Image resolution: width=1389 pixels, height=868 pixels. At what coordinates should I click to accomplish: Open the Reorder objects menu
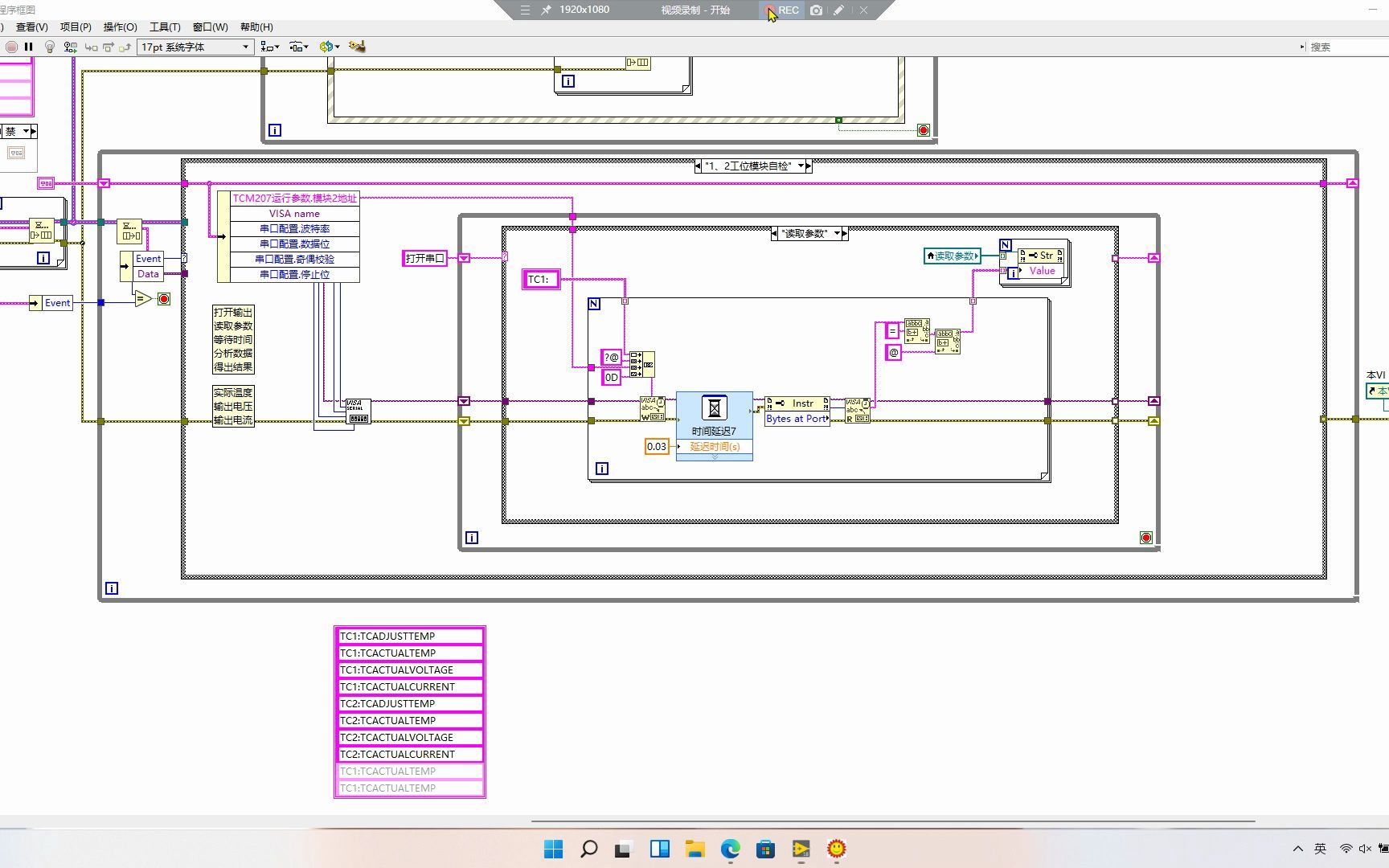click(x=329, y=47)
